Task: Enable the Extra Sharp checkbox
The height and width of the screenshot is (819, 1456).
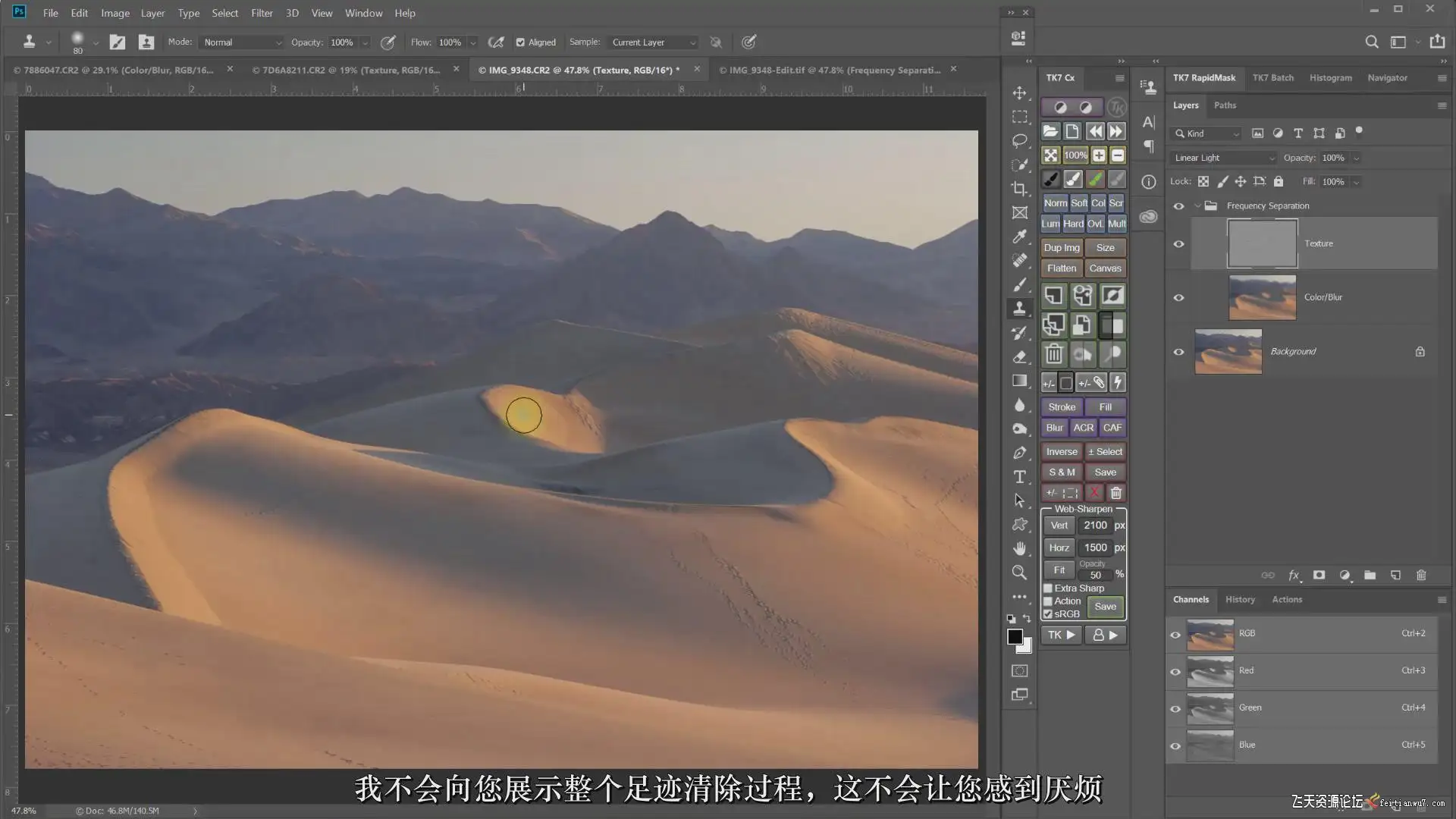Action: tap(1048, 588)
